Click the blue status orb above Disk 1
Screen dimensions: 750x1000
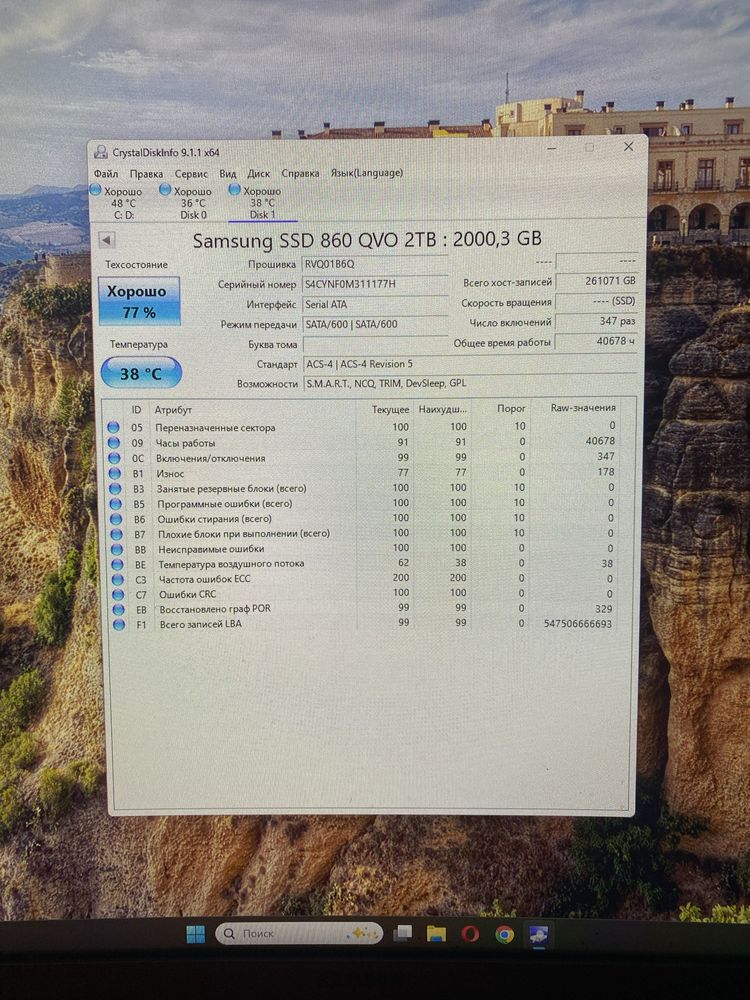pyautogui.click(x=235, y=189)
